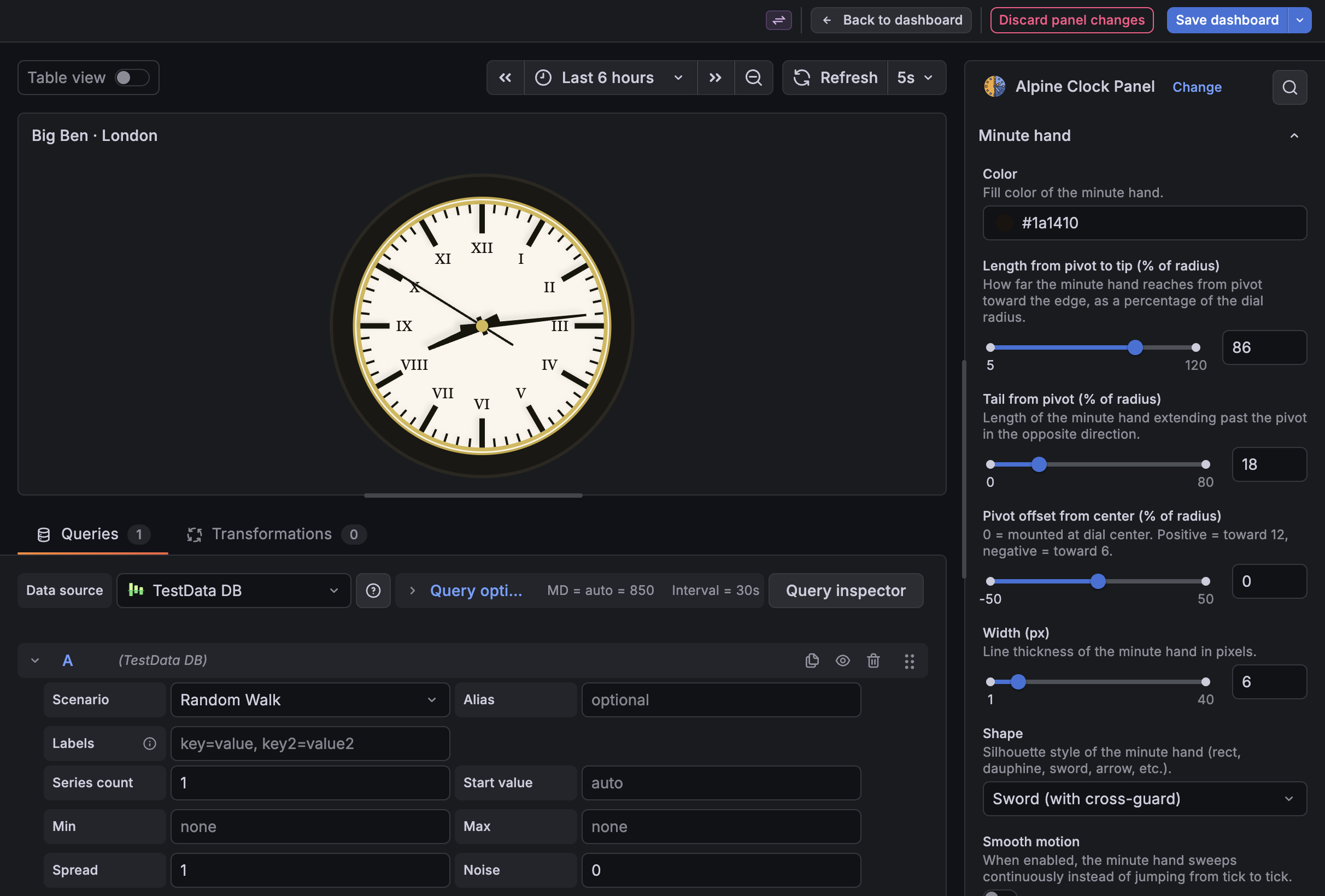Click Pivot offset slider handle
Viewport: 1325px width, 896px height.
tap(1098, 581)
